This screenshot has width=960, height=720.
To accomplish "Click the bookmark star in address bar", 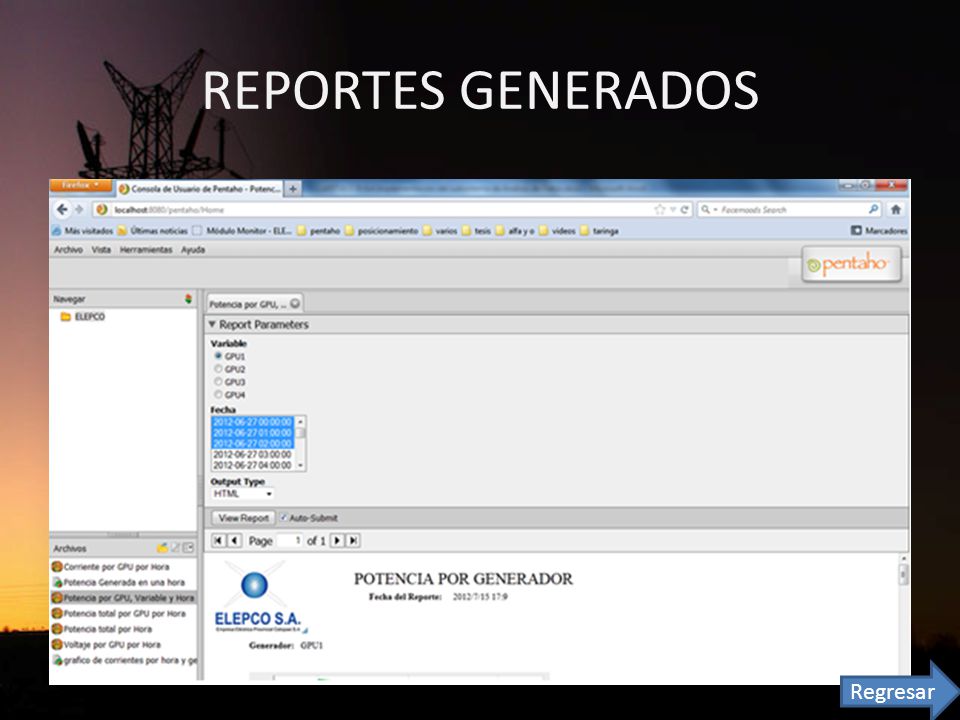I will pyautogui.click(x=659, y=209).
